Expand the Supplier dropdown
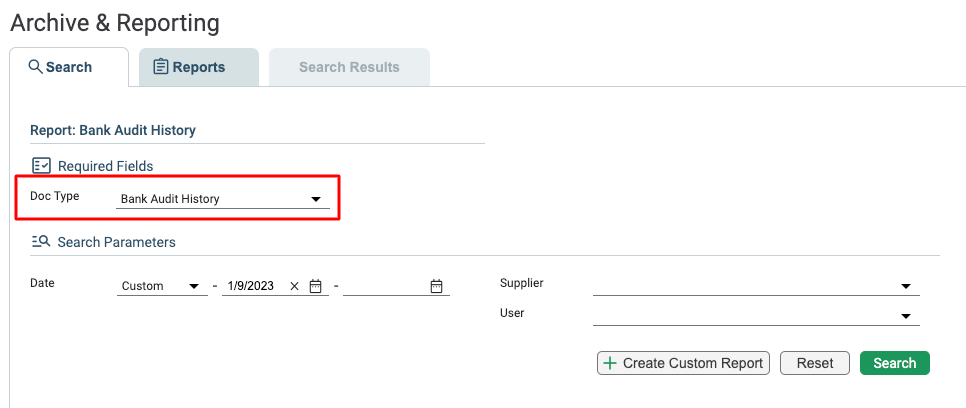 (x=756, y=286)
